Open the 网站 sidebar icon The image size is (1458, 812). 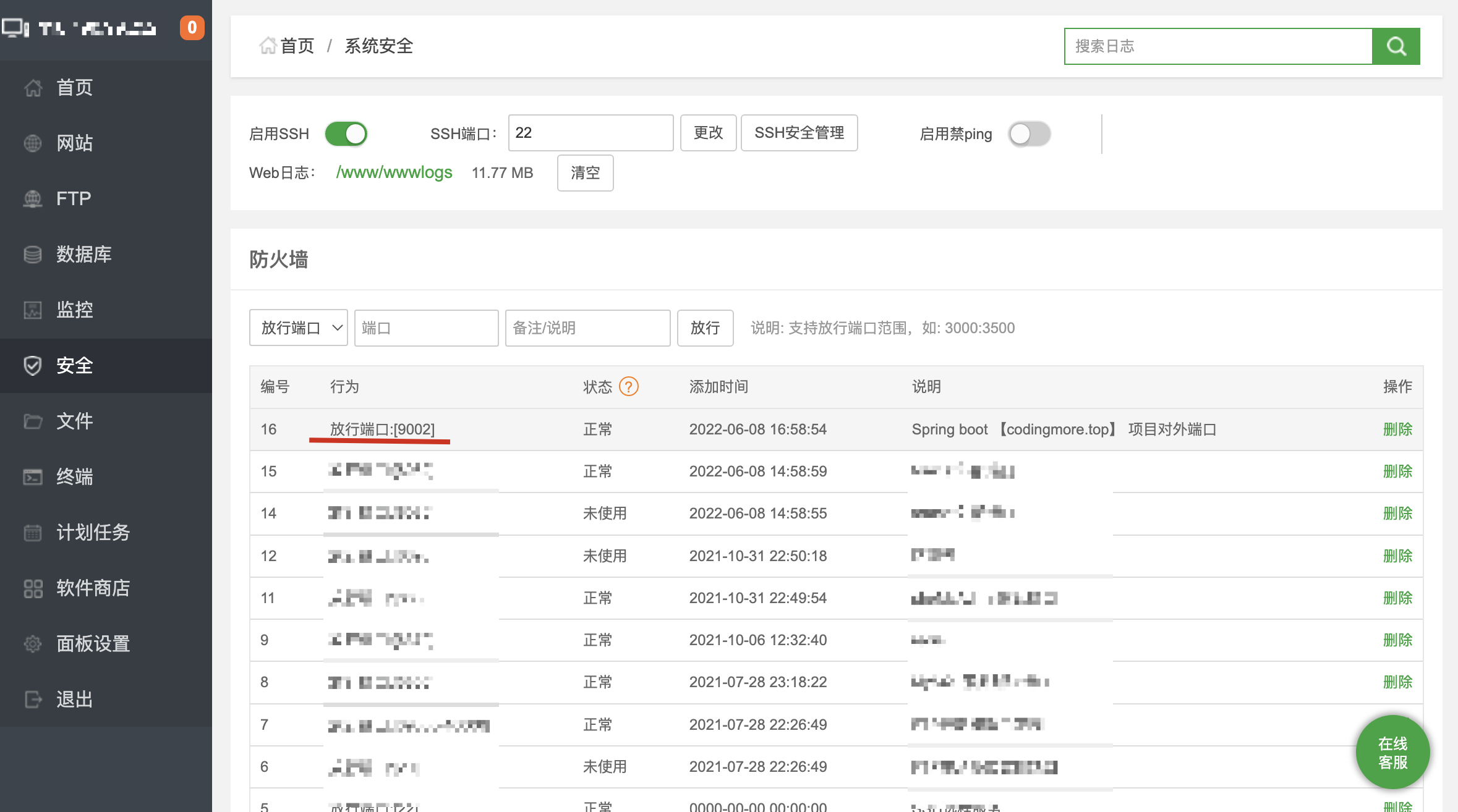tap(33, 143)
